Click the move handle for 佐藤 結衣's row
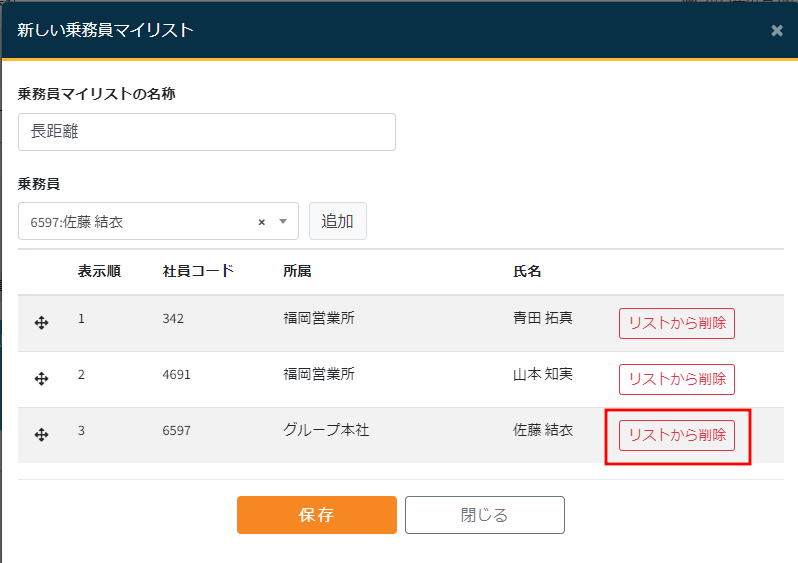798x563 pixels. tap(42, 435)
